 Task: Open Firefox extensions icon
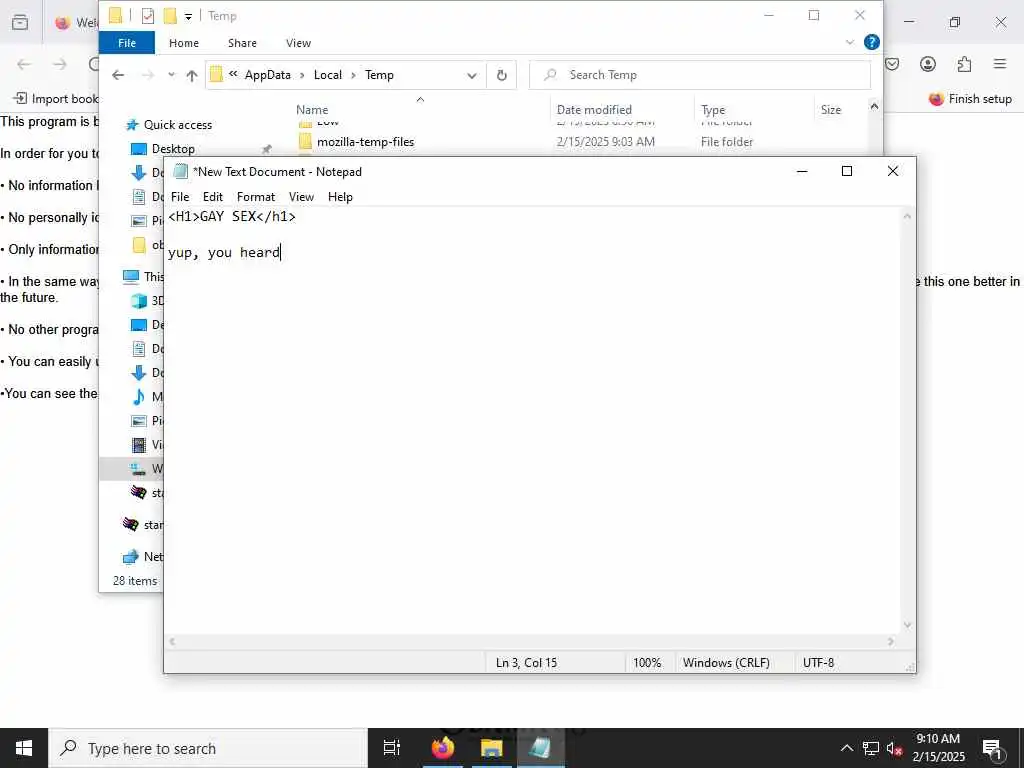tap(964, 64)
